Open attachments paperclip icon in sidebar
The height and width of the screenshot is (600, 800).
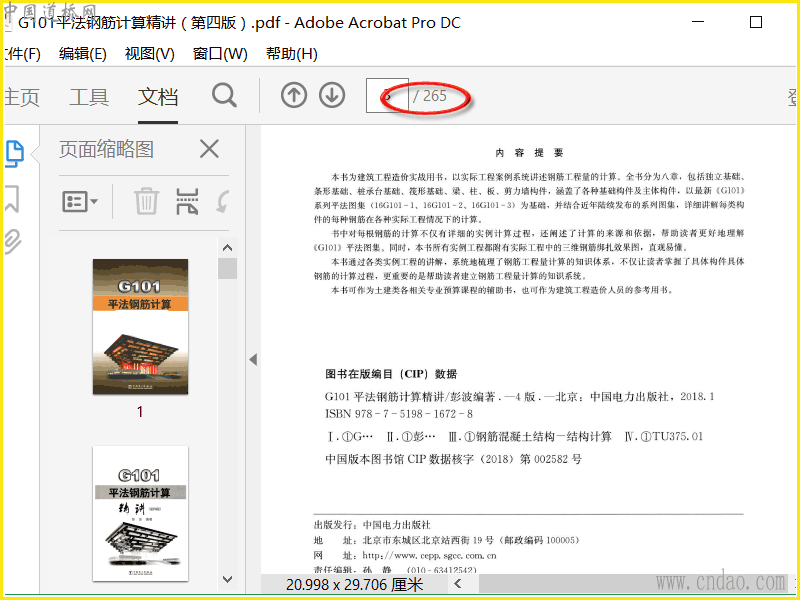(x=12, y=241)
